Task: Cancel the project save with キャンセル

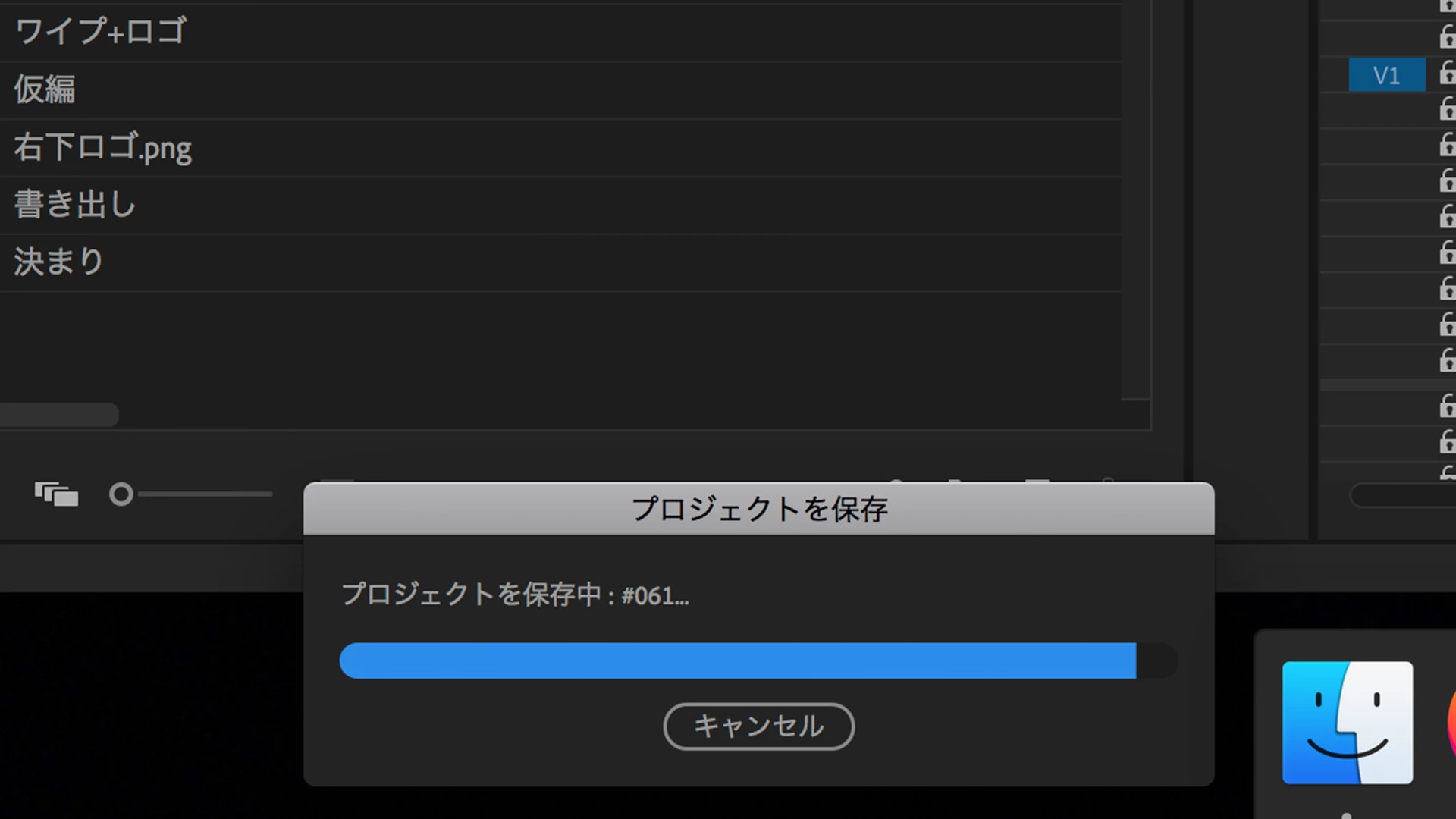Action: (x=758, y=726)
